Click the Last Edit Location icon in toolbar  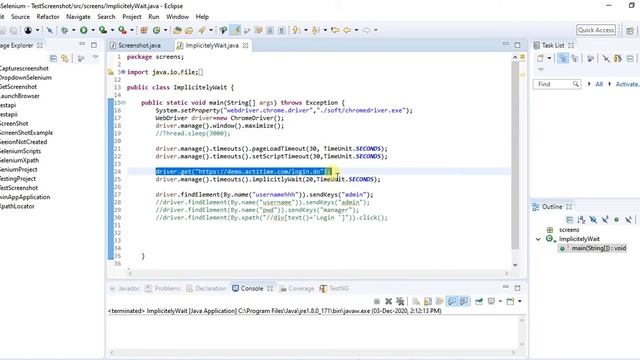335,30
